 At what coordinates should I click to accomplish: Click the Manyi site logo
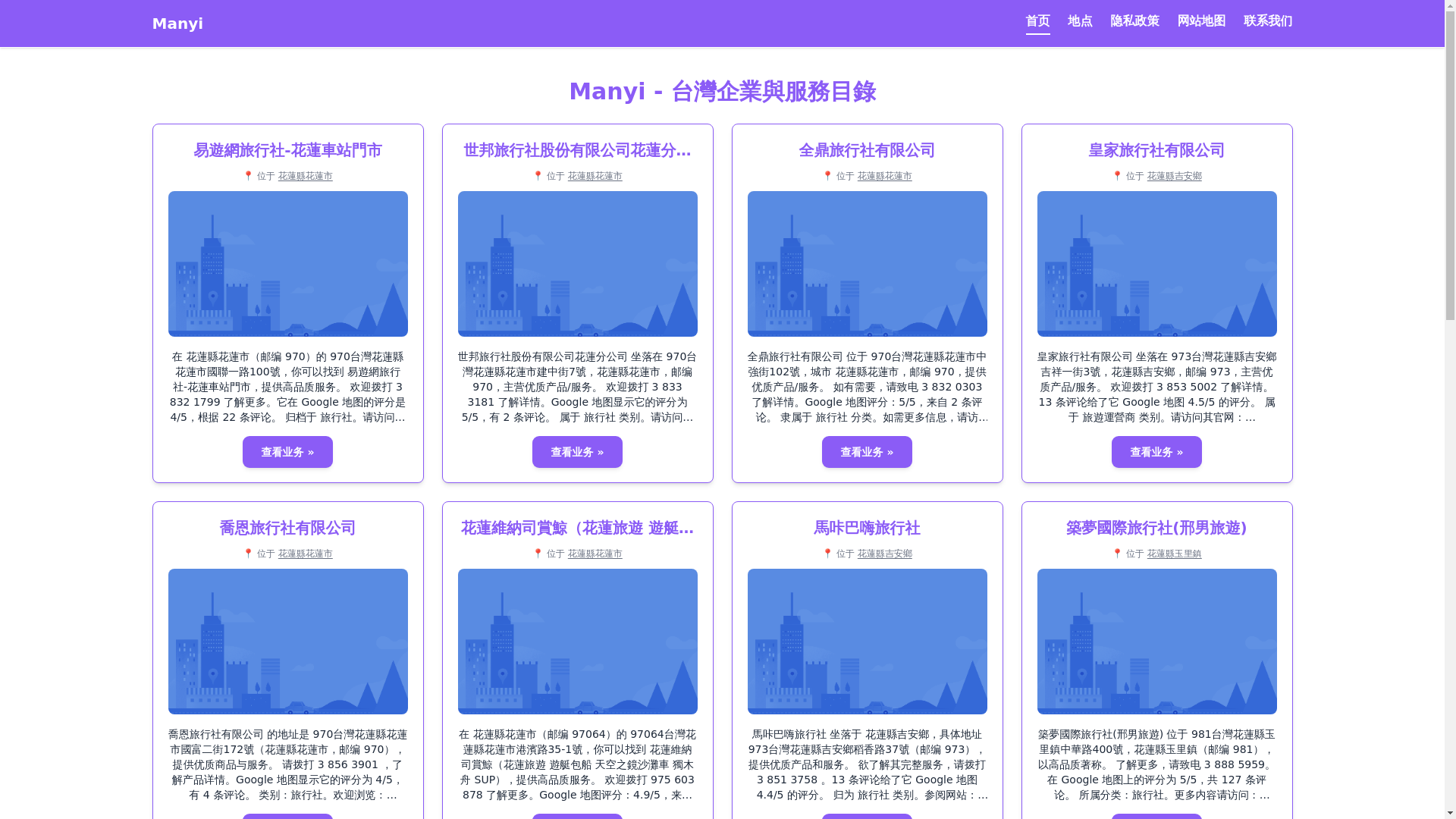click(177, 24)
